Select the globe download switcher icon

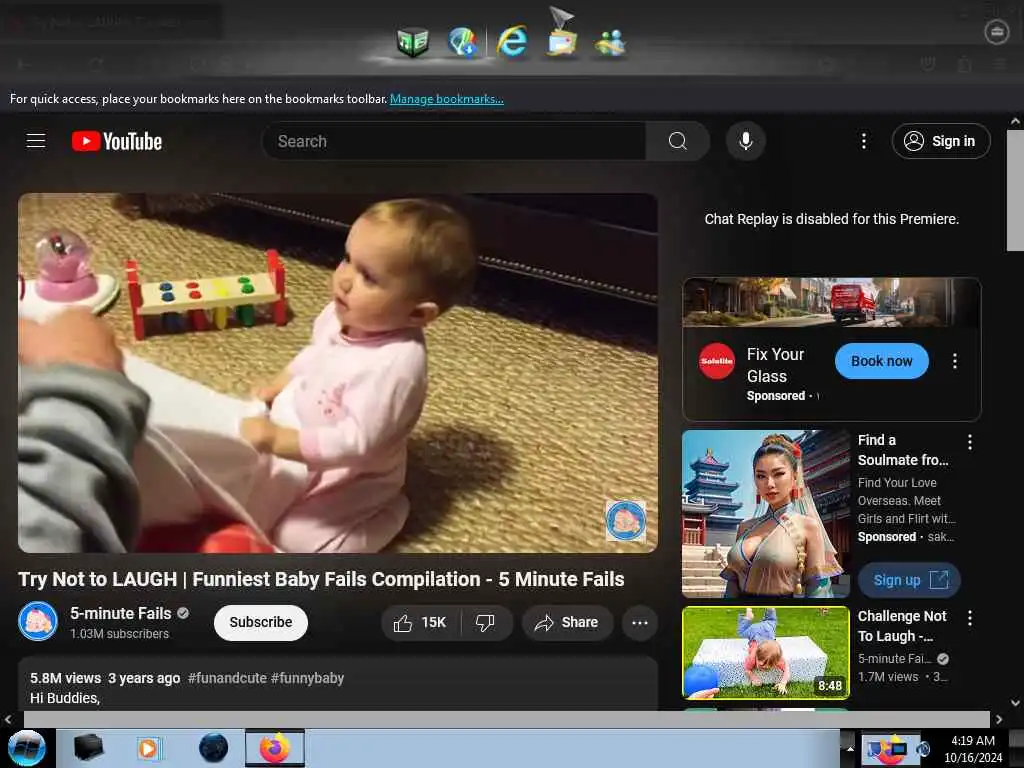click(x=463, y=42)
